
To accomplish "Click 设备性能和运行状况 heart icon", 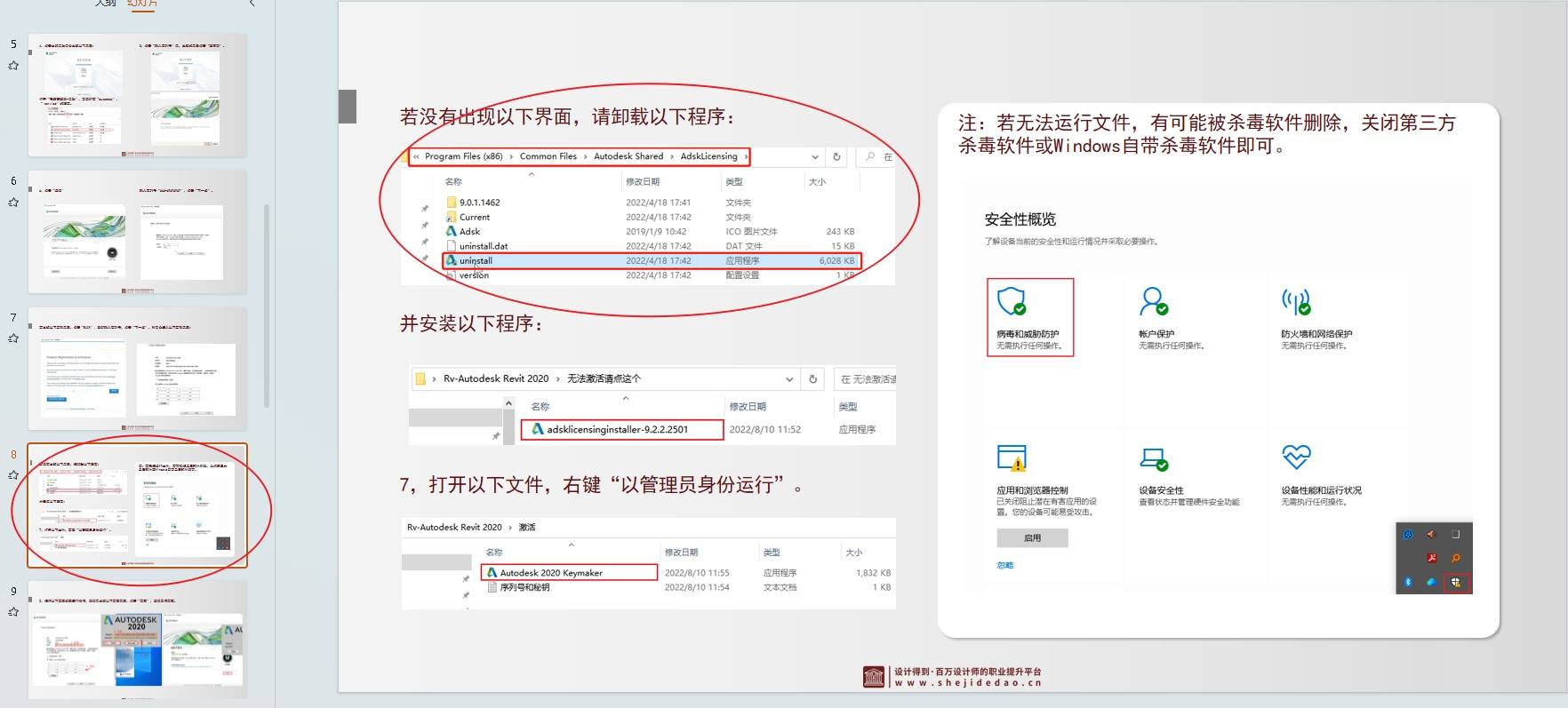I will click(x=1296, y=457).
